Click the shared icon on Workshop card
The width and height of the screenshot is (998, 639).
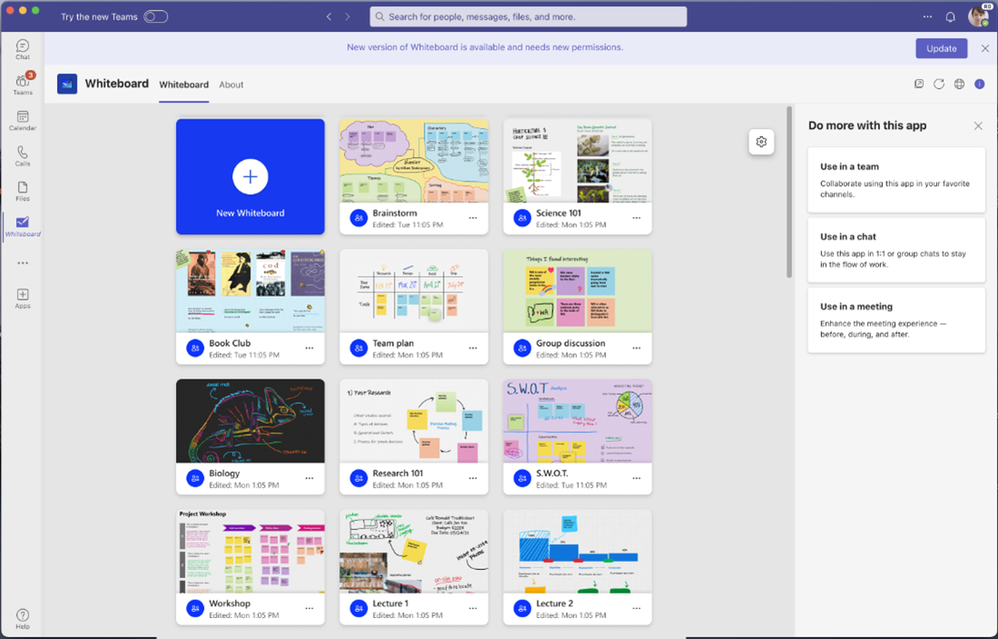pyautogui.click(x=195, y=608)
